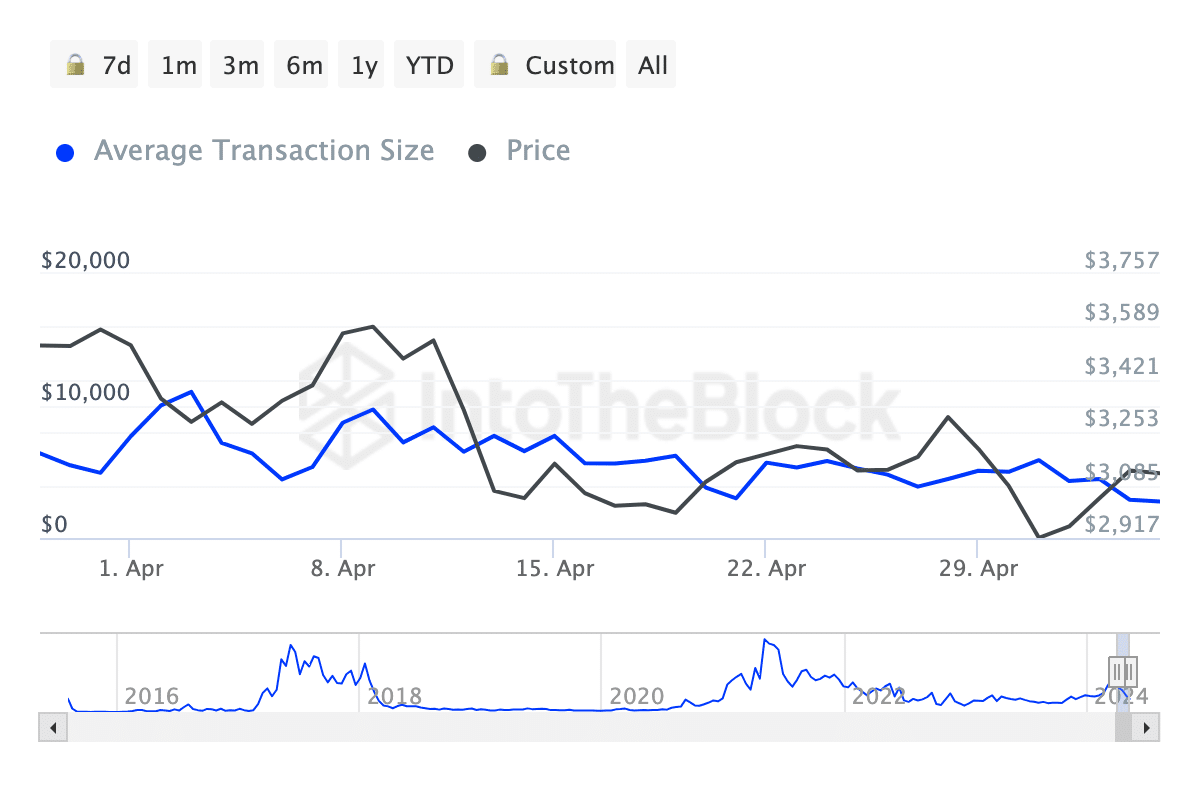Show All historical data

click(x=653, y=66)
